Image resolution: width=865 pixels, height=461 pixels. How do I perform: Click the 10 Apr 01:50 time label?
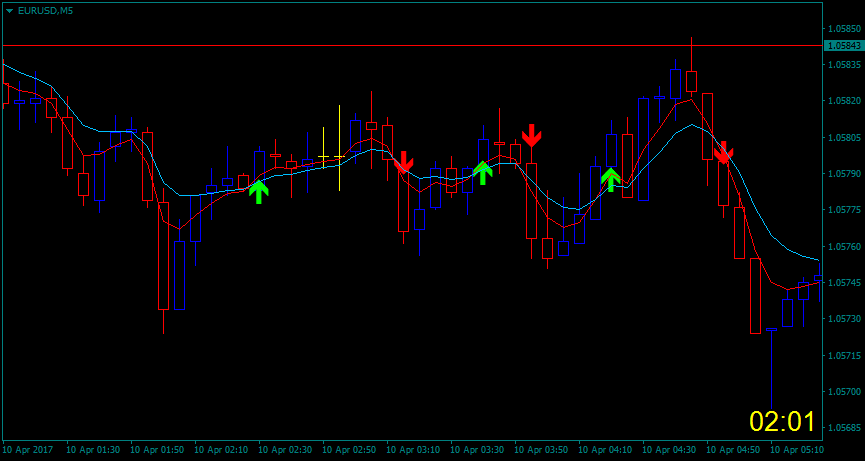[157, 450]
